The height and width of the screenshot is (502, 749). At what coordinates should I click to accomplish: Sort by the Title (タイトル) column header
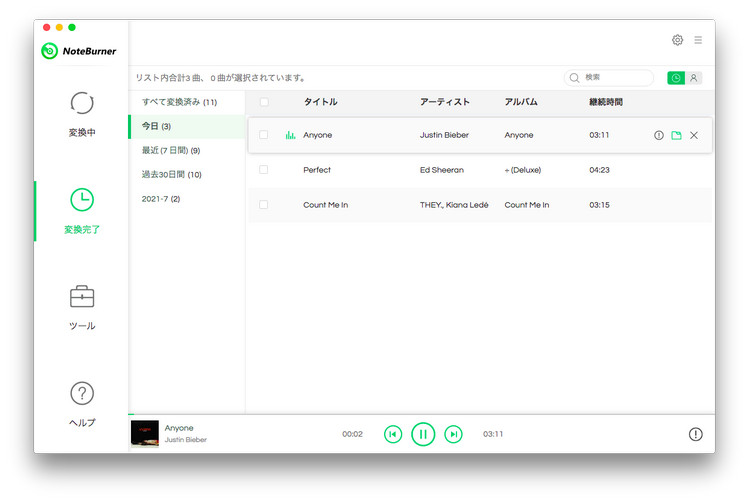[321, 102]
